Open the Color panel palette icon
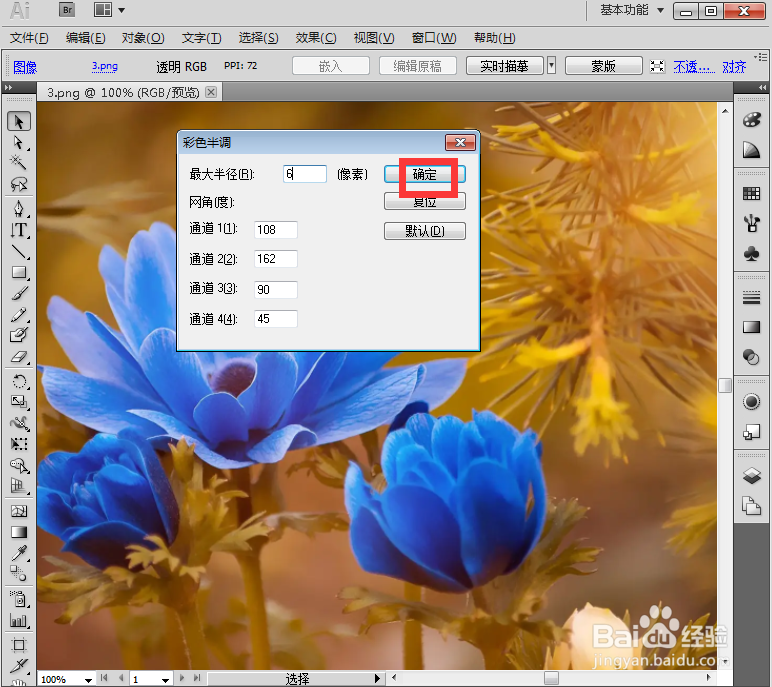772x687 pixels. coord(751,120)
